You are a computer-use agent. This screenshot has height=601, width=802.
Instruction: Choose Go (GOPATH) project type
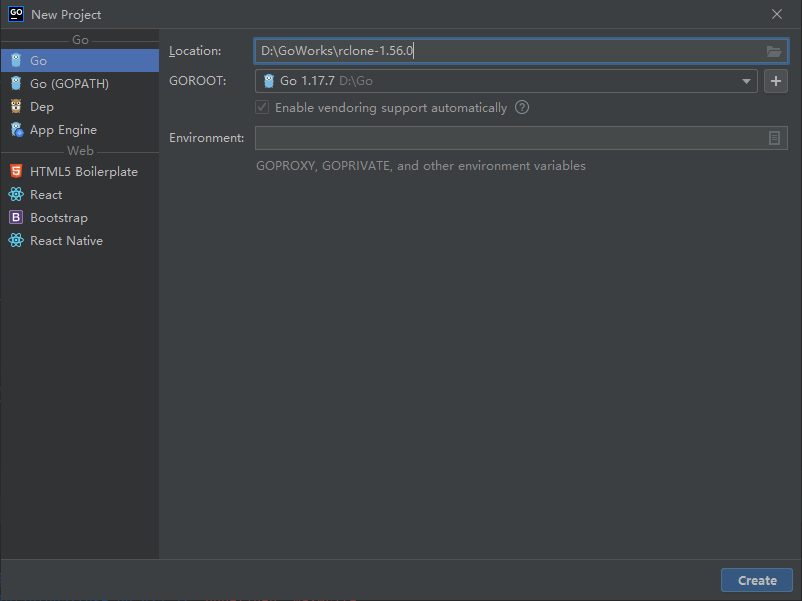(x=80, y=83)
